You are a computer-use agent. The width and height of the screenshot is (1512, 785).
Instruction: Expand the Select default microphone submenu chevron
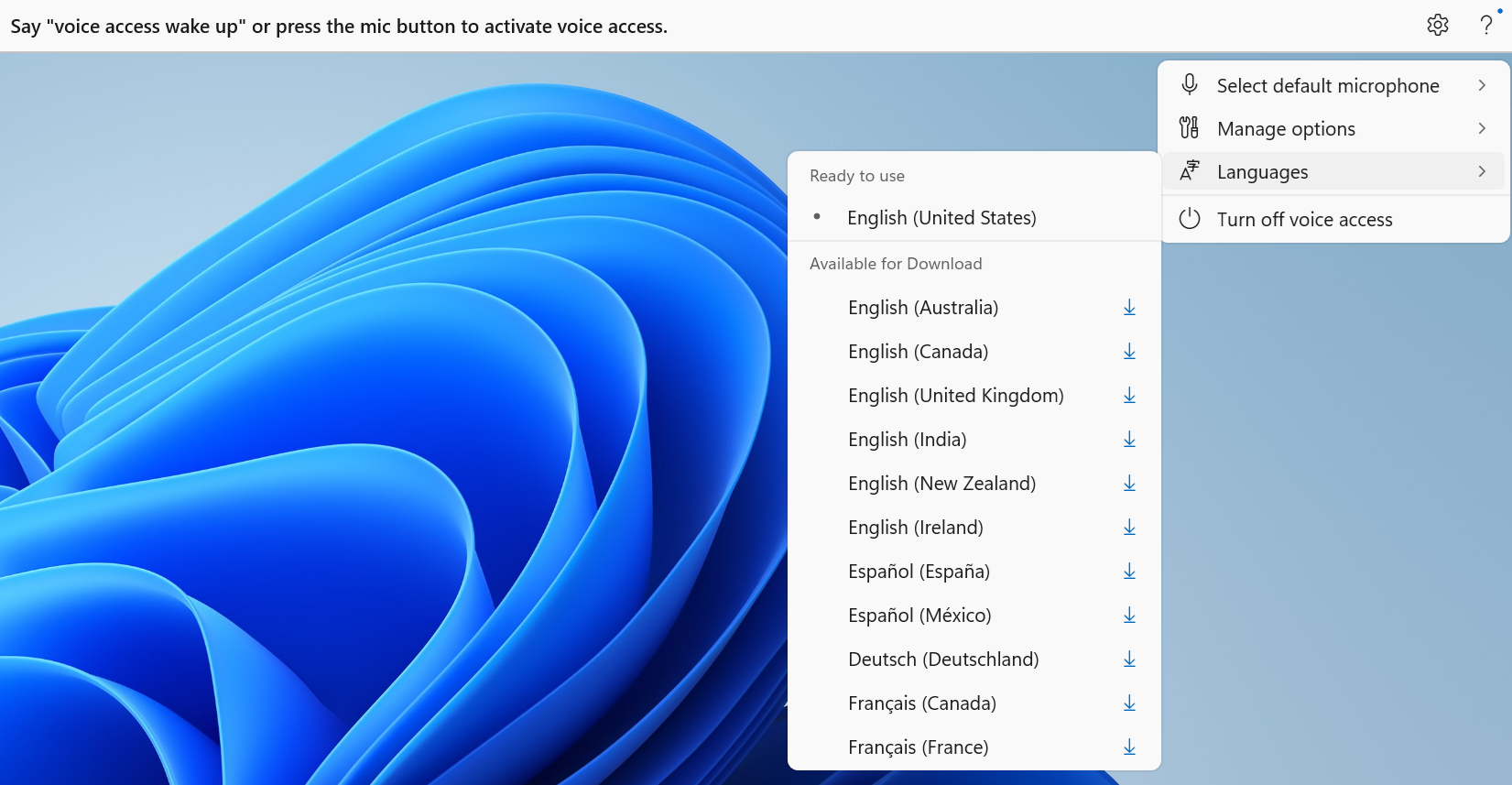pos(1482,85)
